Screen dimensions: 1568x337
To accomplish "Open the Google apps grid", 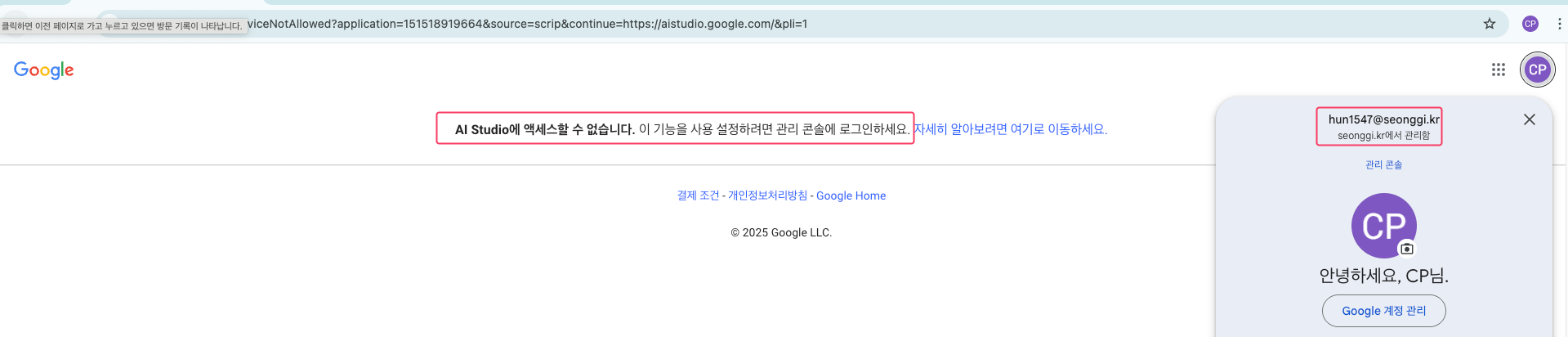I will (x=1498, y=70).
